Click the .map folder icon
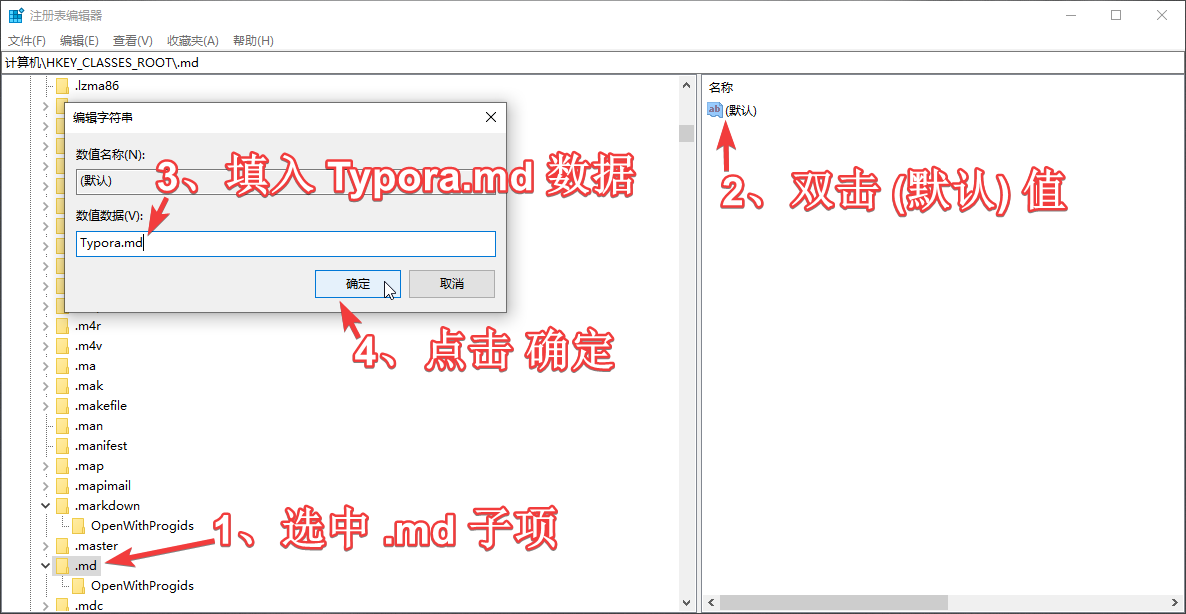The image size is (1186, 614). [x=63, y=466]
